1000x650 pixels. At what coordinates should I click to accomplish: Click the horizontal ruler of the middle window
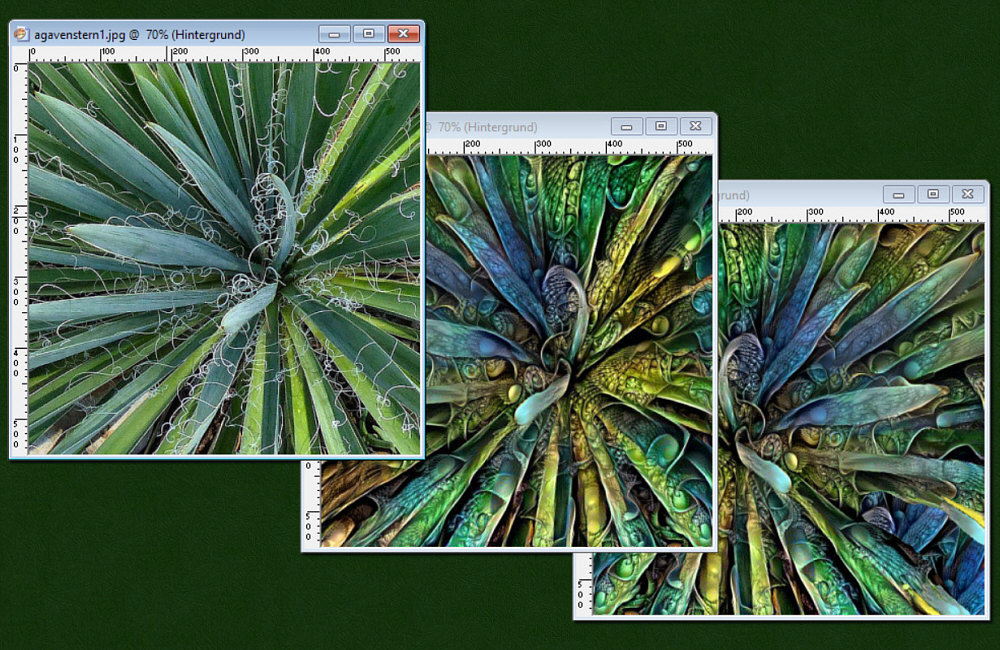pos(570,146)
